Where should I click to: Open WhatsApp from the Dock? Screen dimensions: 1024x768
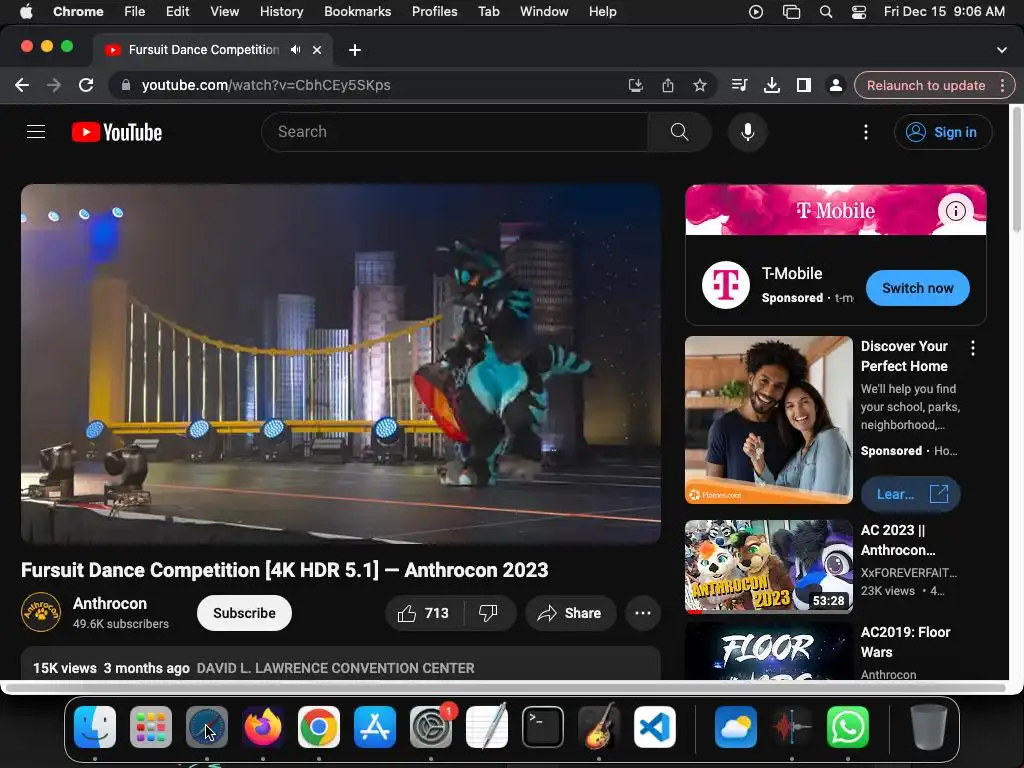click(x=848, y=727)
